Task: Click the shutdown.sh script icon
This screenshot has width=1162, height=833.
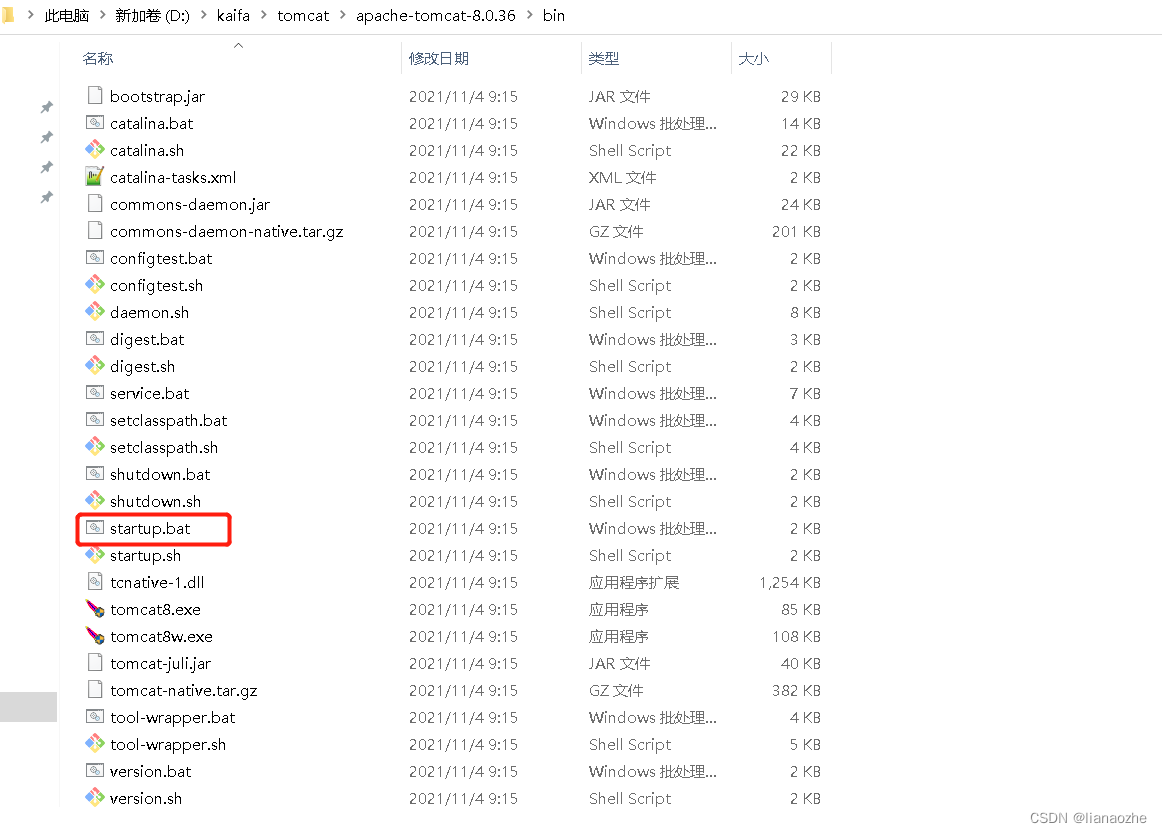Action: pyautogui.click(x=95, y=500)
